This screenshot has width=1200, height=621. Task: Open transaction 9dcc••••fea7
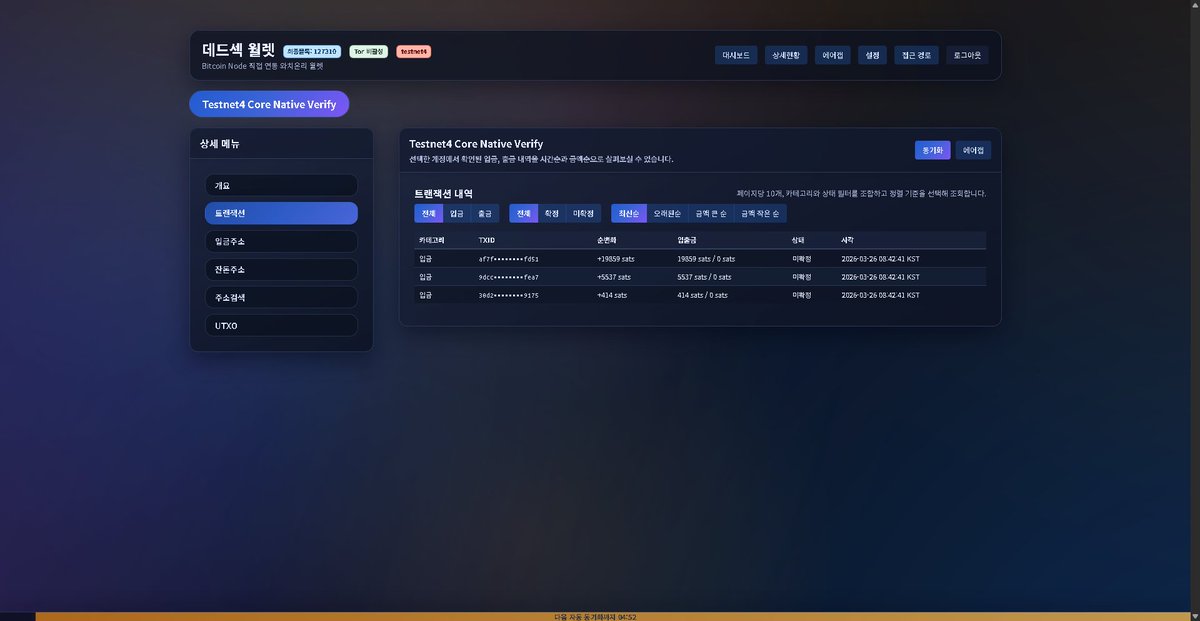(508, 277)
